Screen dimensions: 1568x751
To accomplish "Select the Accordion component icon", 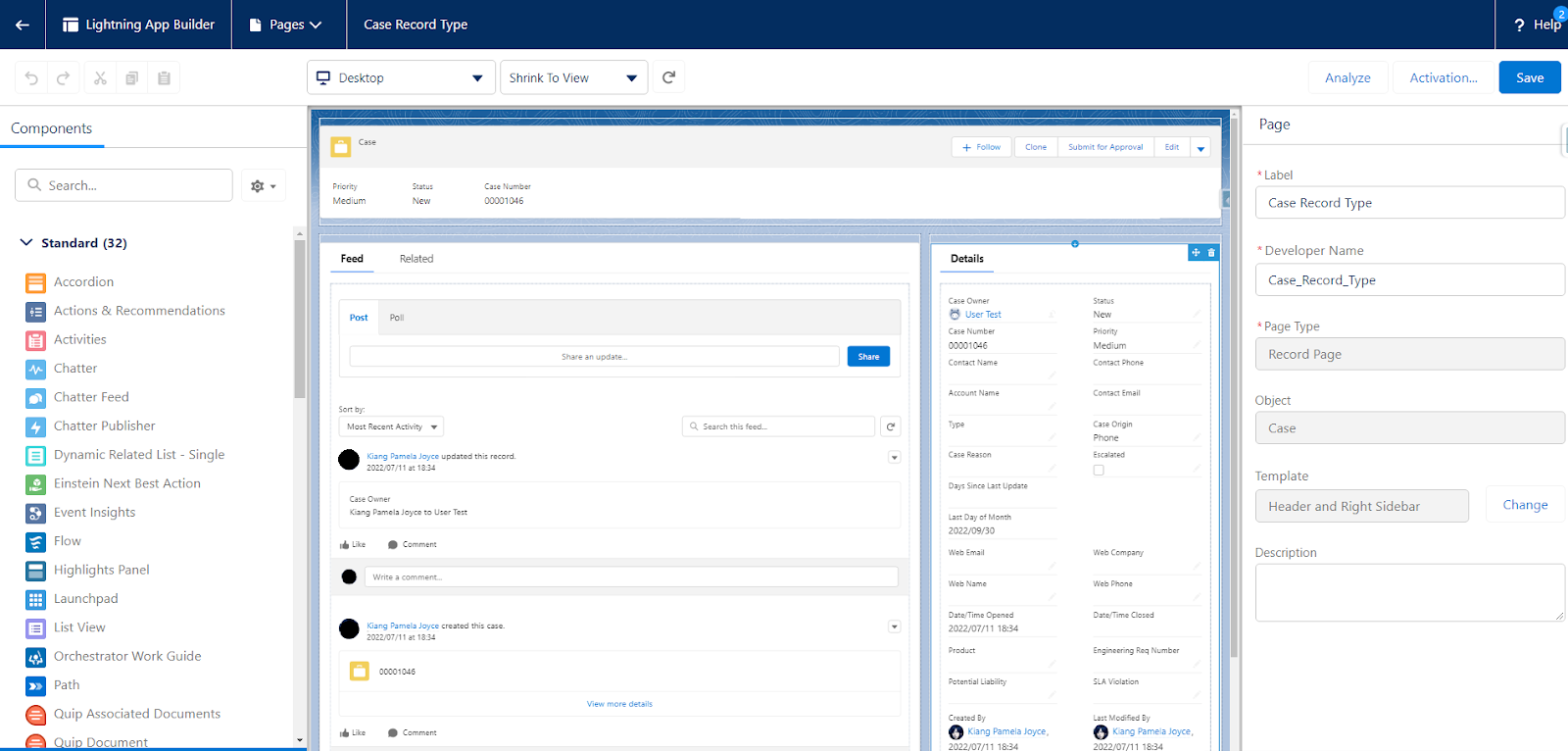I will 36,282.
